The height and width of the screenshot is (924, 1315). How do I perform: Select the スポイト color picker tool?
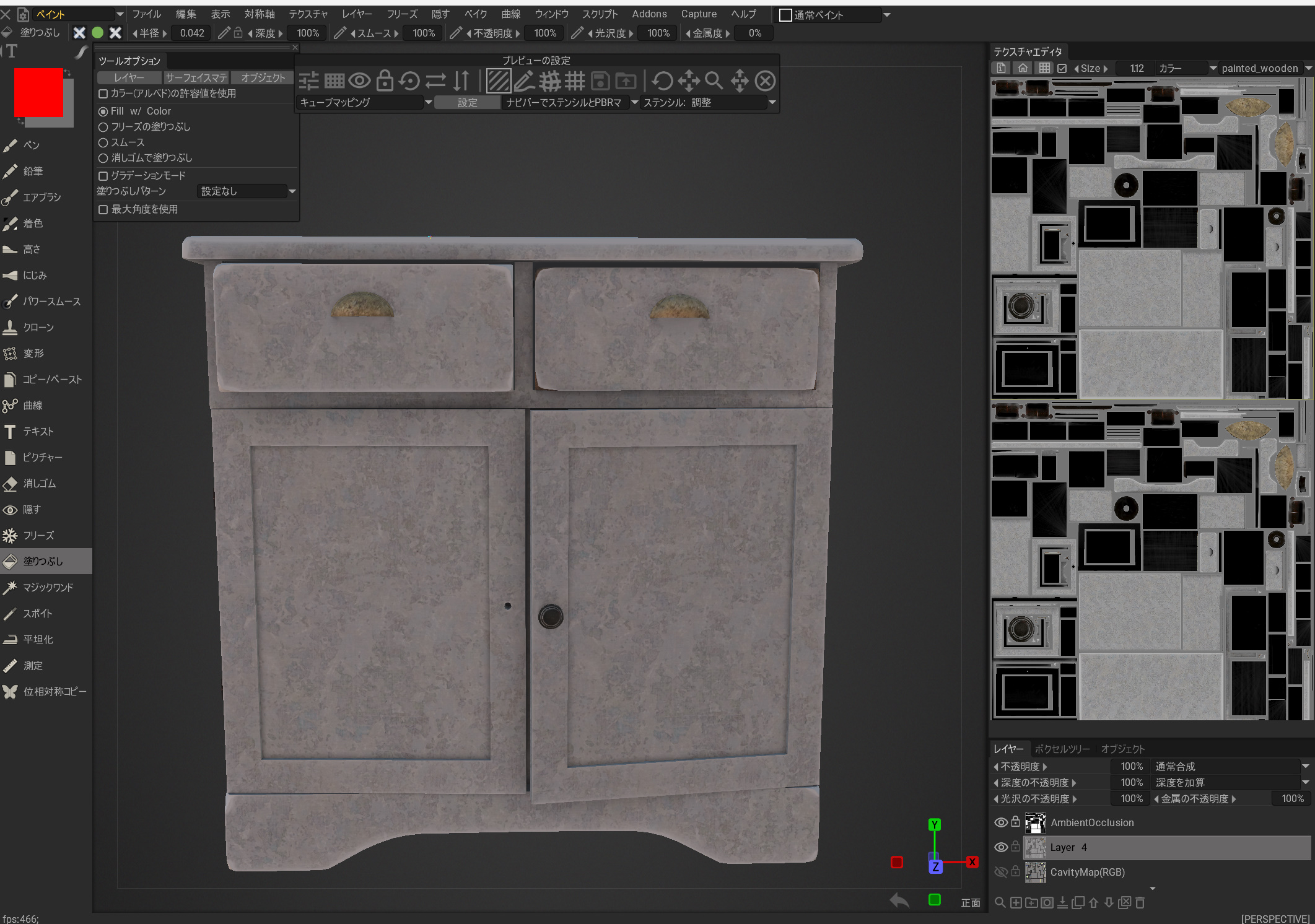(x=37, y=614)
